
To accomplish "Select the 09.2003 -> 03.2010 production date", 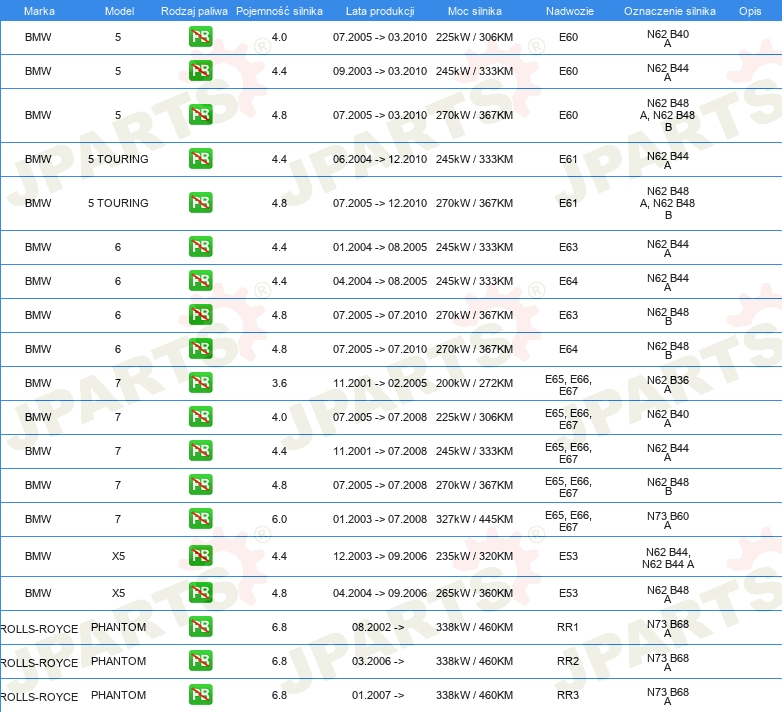I will (380, 71).
